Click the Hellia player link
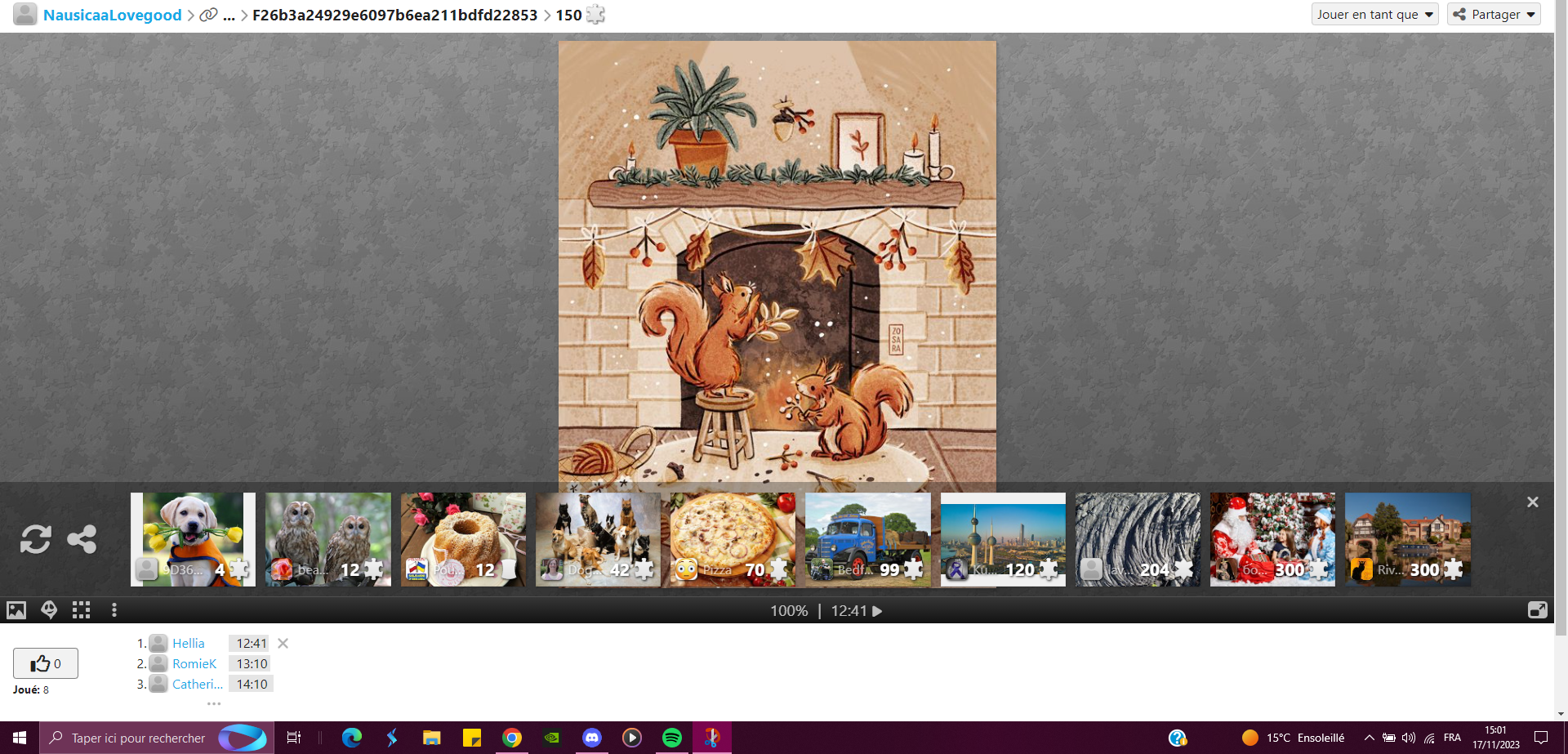The image size is (1568, 754). [x=188, y=644]
